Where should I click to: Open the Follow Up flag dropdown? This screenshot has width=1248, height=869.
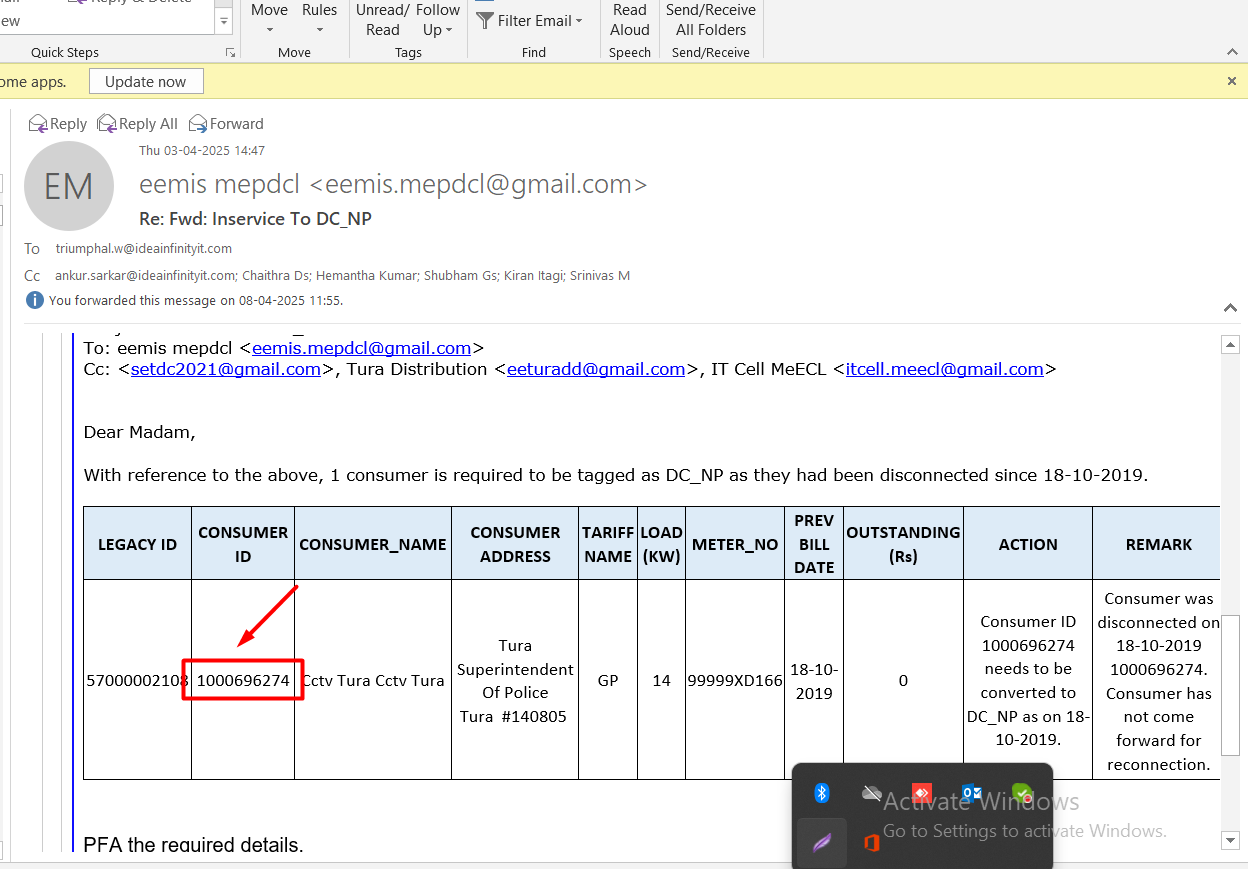pyautogui.click(x=437, y=20)
